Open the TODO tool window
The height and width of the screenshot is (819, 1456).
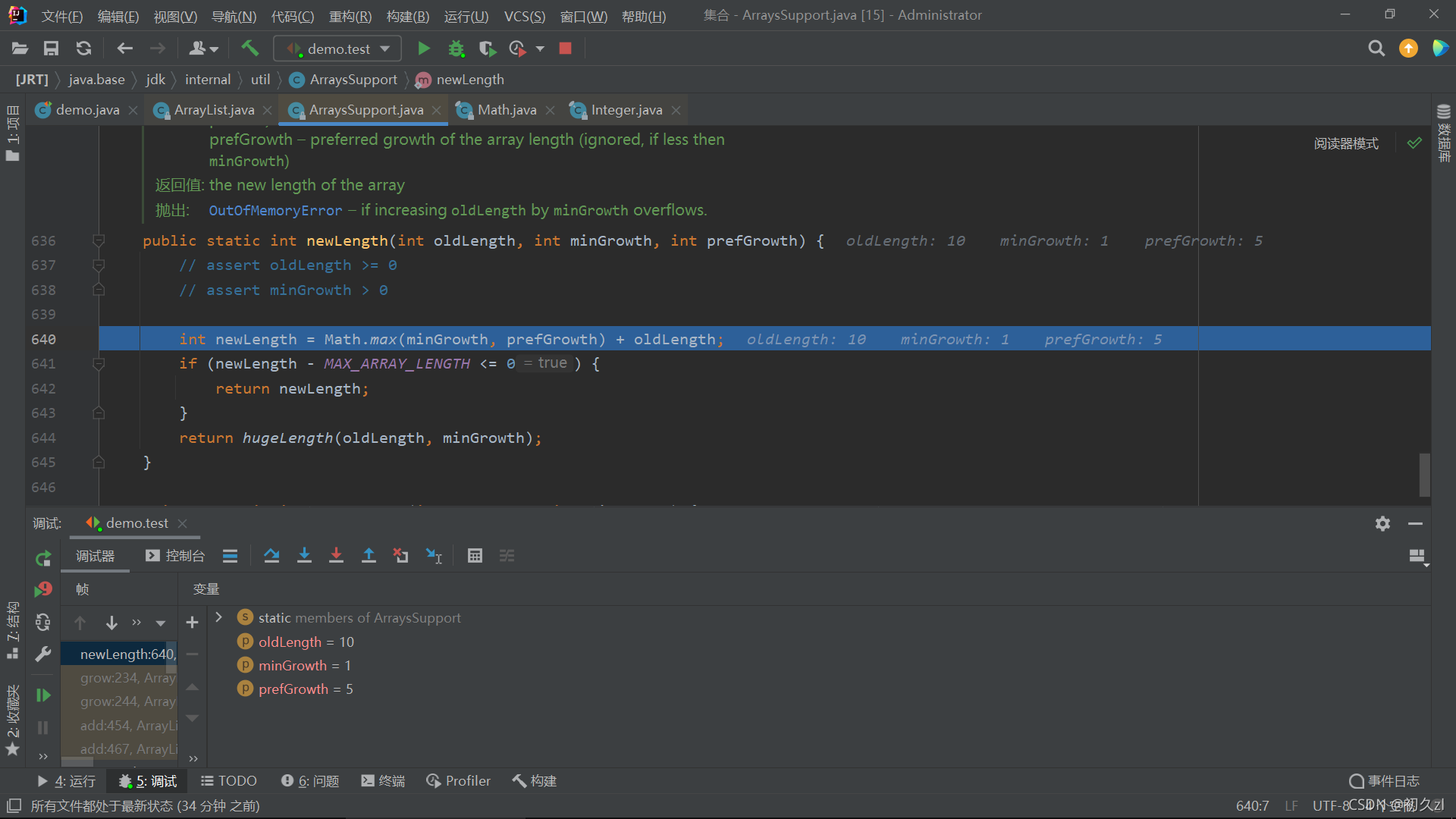pos(229,781)
